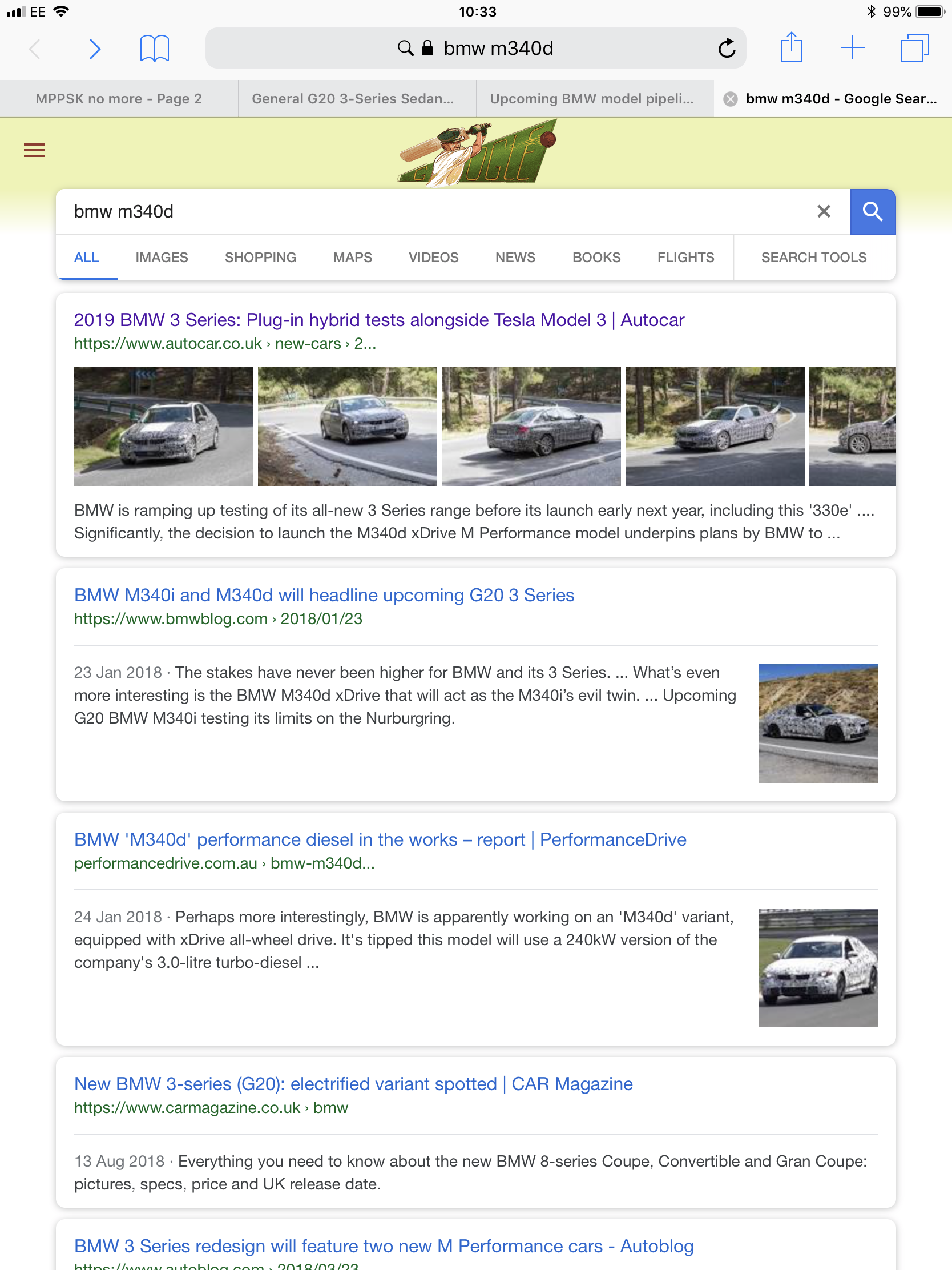The width and height of the screenshot is (952, 1270).
Task: Select the NEWS search filter
Action: tap(515, 257)
